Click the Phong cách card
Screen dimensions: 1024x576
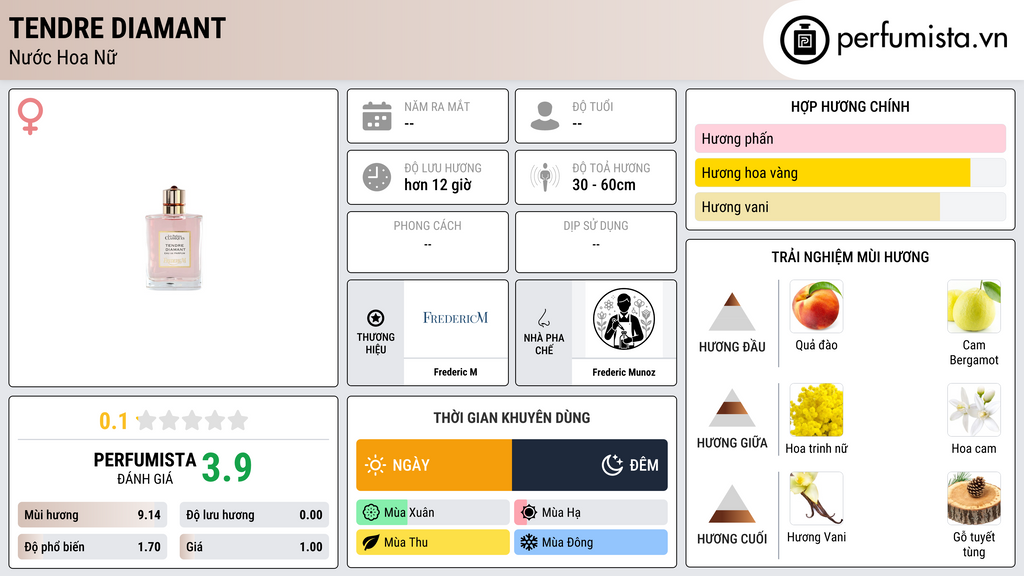tap(428, 242)
